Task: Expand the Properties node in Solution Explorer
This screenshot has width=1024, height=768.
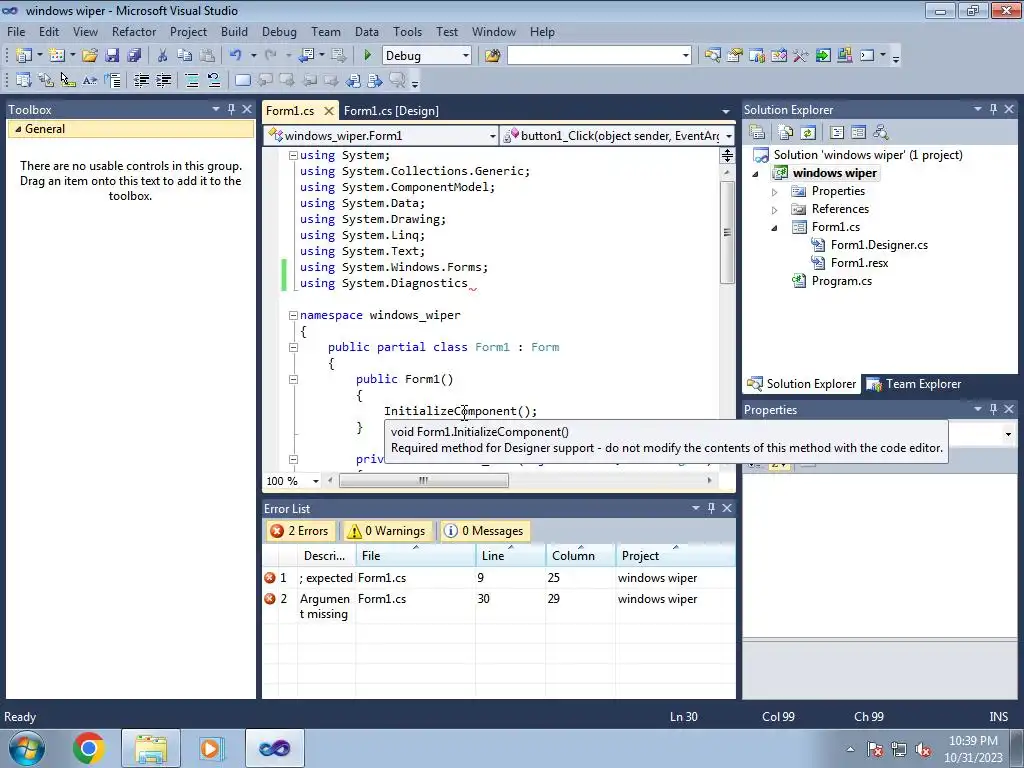Action: pos(775,192)
